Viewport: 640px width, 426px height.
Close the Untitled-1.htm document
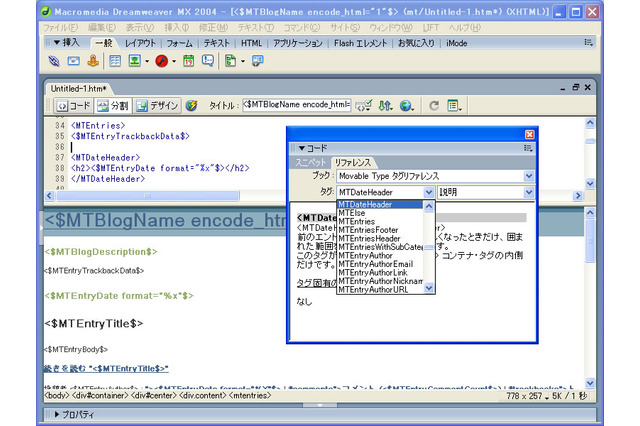[x=588, y=87]
